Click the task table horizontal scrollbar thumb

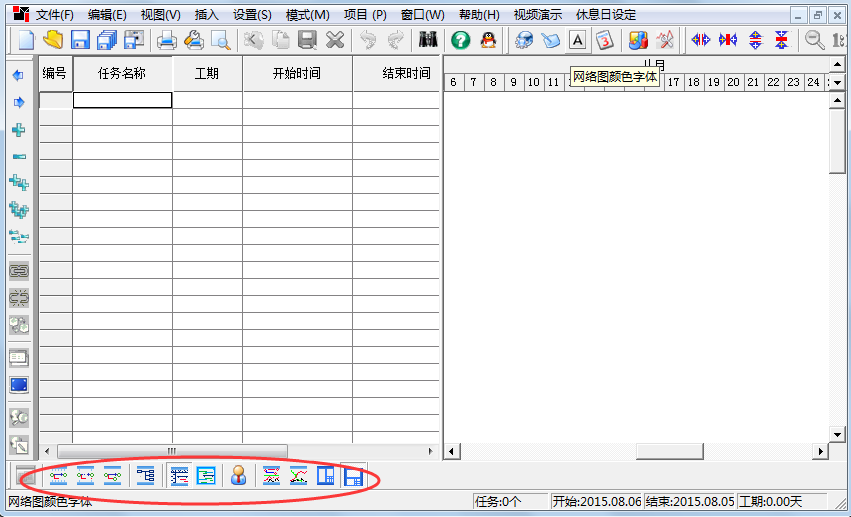pos(172,451)
